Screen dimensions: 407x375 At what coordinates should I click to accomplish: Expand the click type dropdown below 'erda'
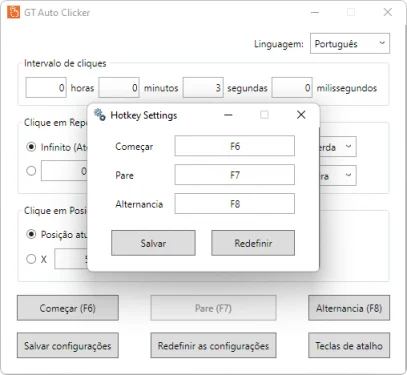click(x=338, y=175)
